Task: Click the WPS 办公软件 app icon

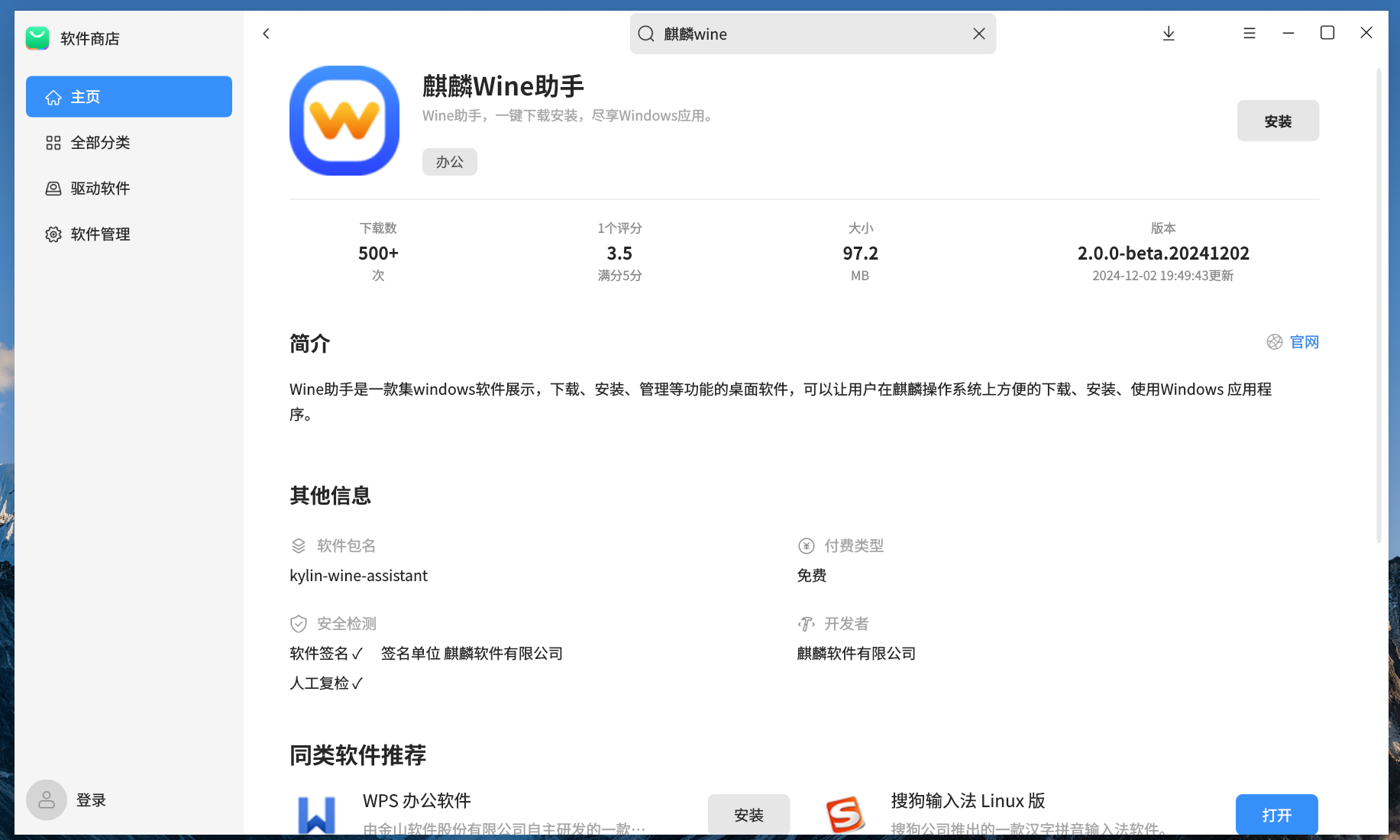Action: [x=316, y=814]
